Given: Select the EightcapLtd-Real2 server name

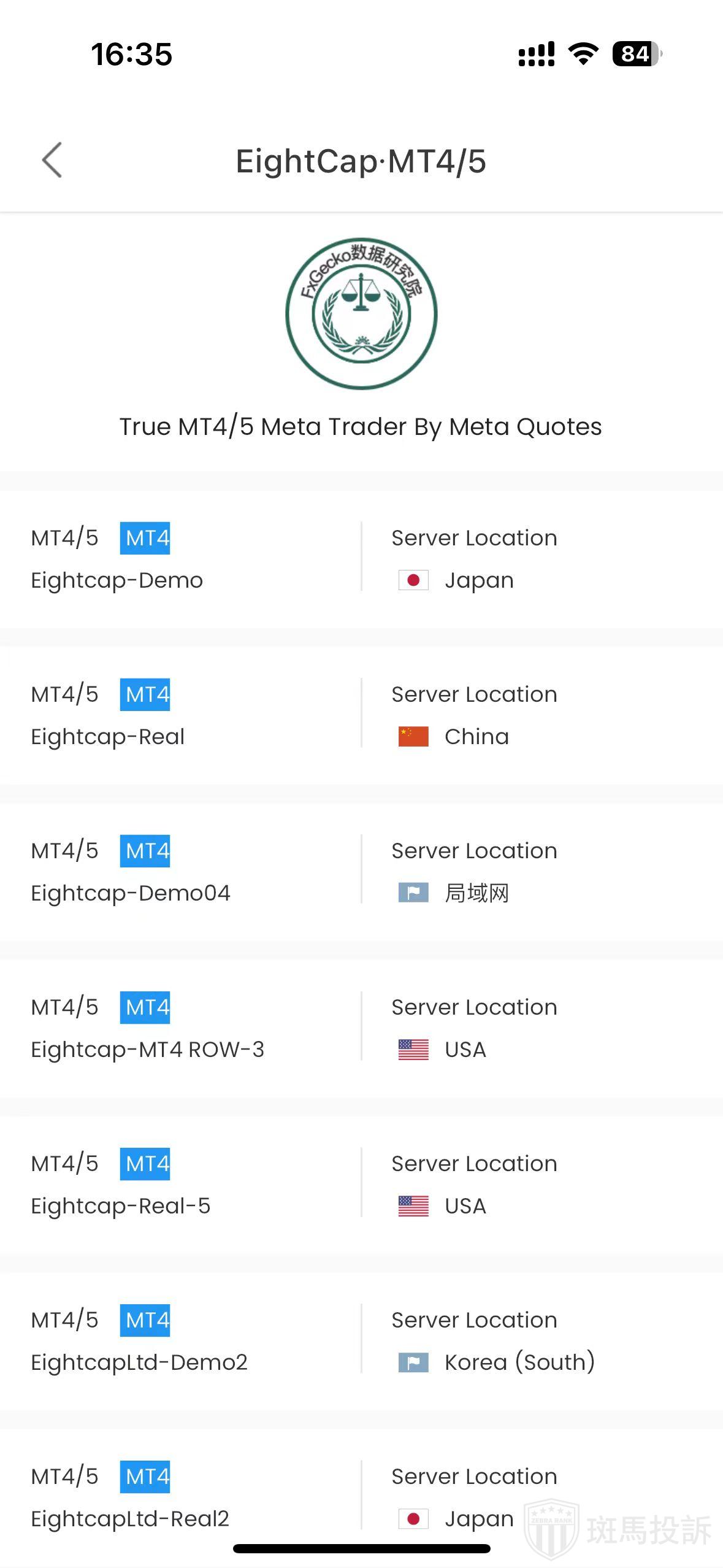Looking at the screenshot, I should 130,1519.
